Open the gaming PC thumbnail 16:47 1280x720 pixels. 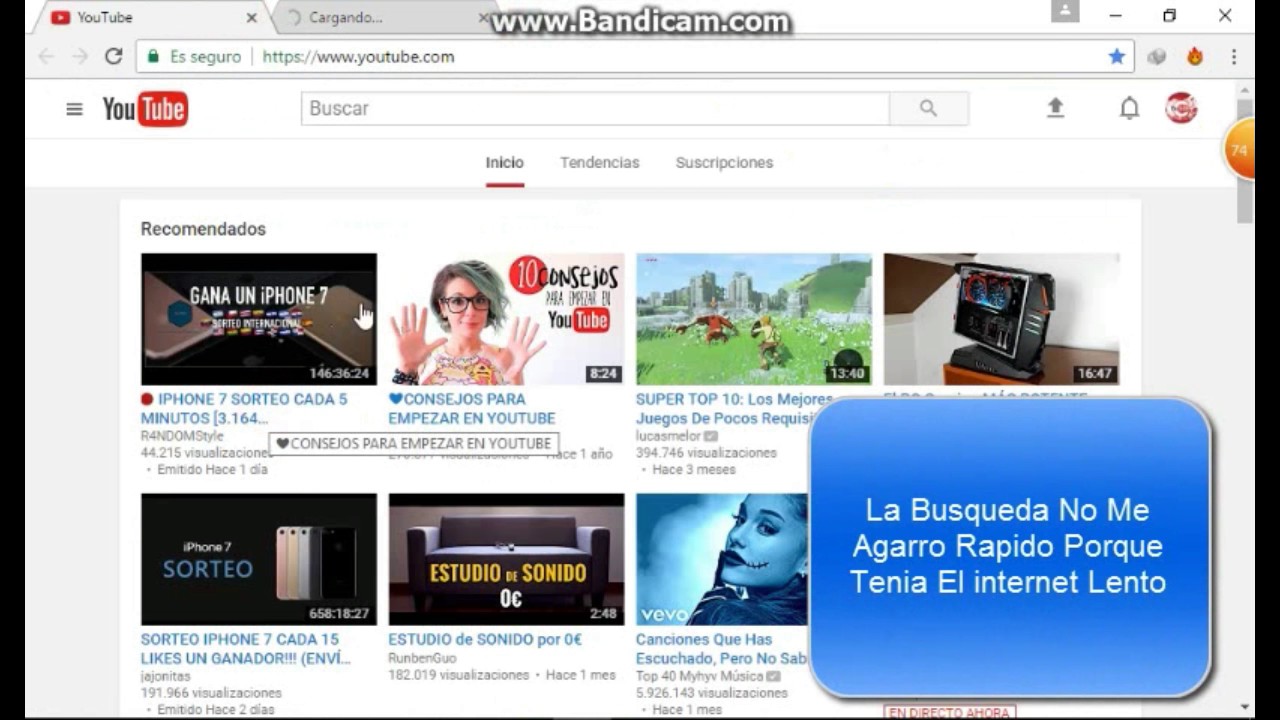[1002, 319]
